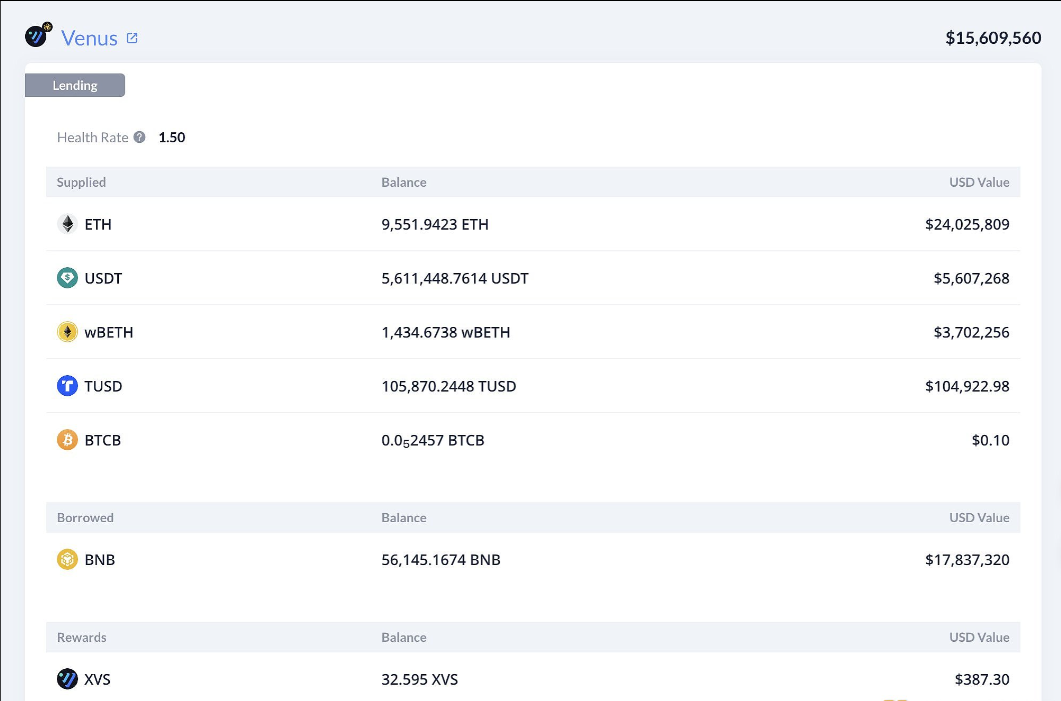
Task: Click the supplied ETH balance 9,551.9423 ETH
Action: (435, 224)
